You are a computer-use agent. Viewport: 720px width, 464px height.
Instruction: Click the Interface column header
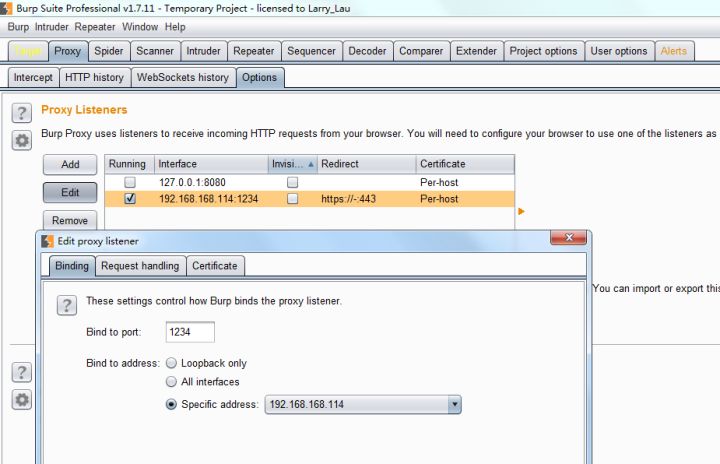(212, 164)
